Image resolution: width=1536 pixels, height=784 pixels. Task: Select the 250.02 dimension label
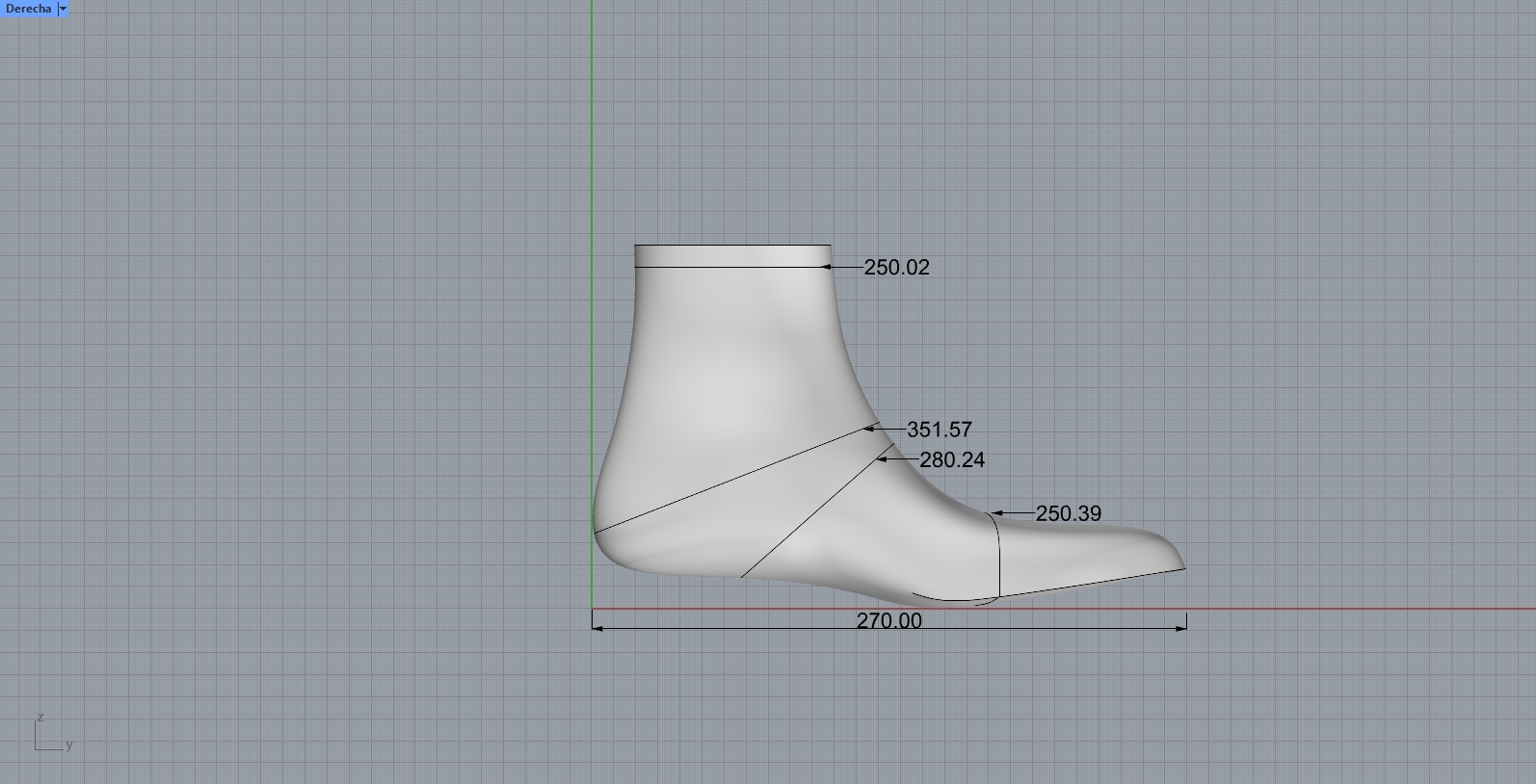[x=896, y=268]
